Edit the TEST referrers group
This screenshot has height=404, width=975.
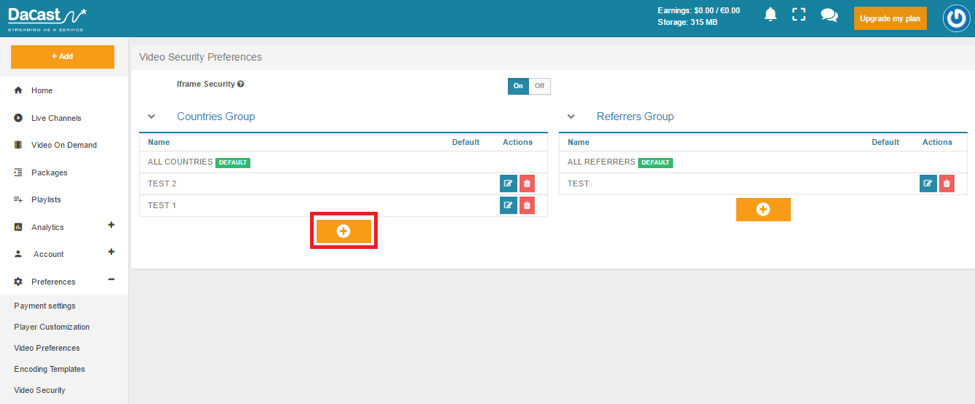[928, 183]
